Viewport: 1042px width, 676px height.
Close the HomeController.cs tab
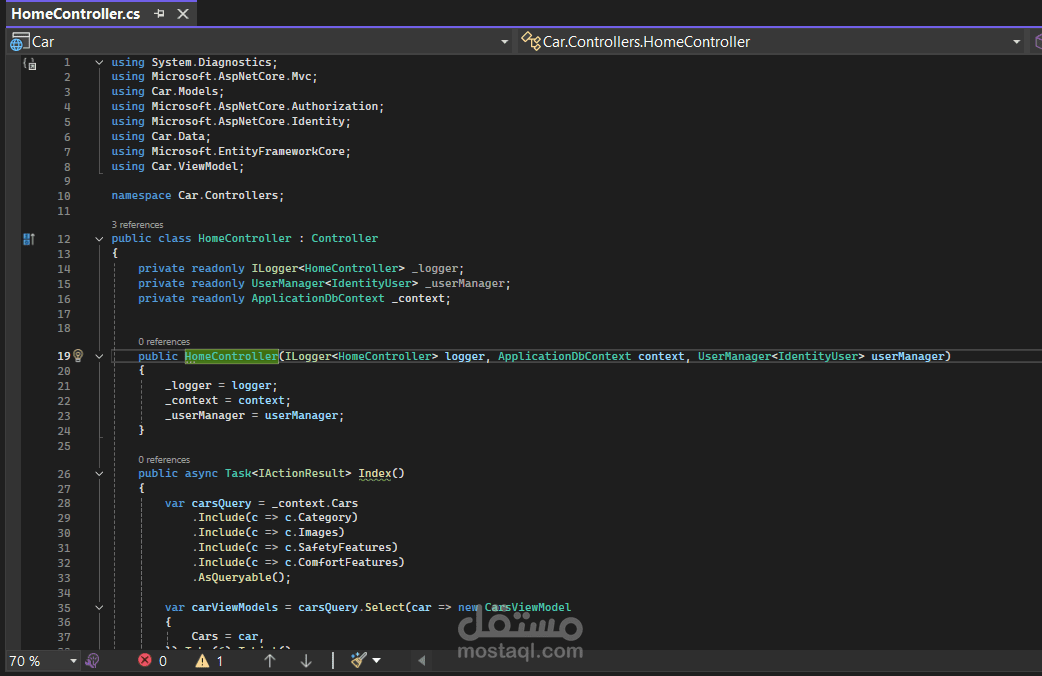click(x=183, y=13)
